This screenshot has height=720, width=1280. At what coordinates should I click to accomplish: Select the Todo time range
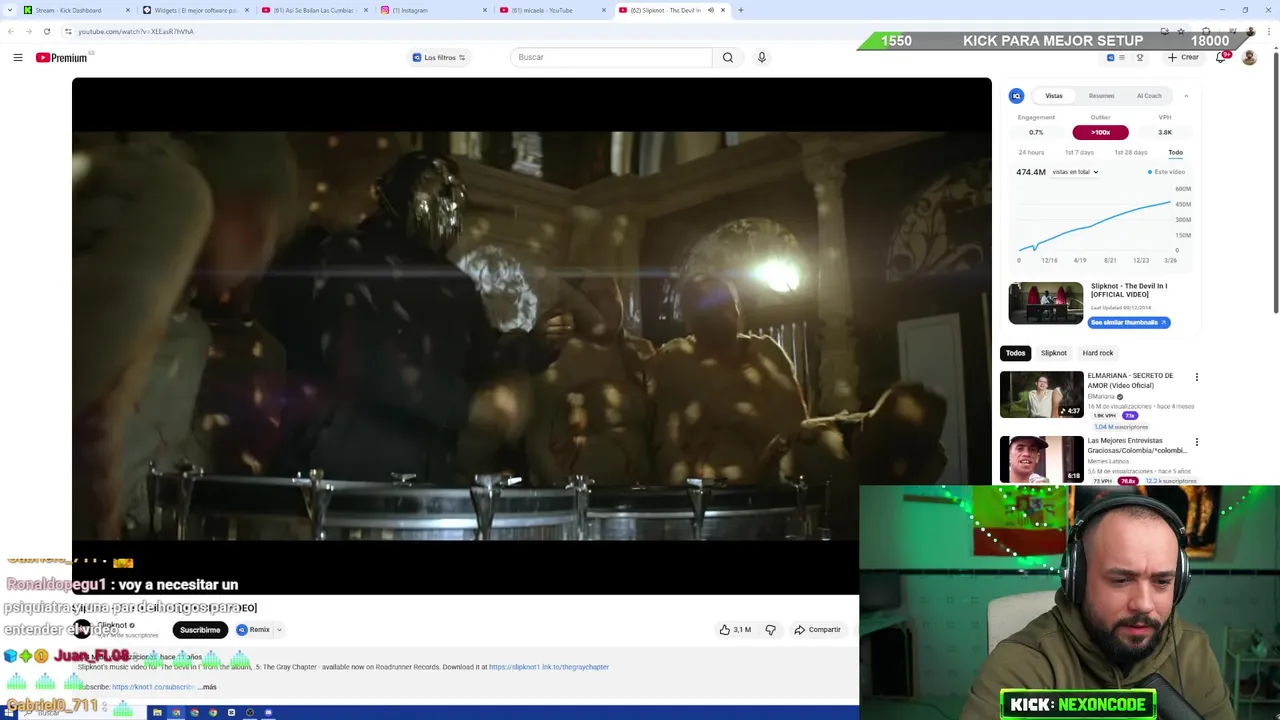(x=1175, y=152)
